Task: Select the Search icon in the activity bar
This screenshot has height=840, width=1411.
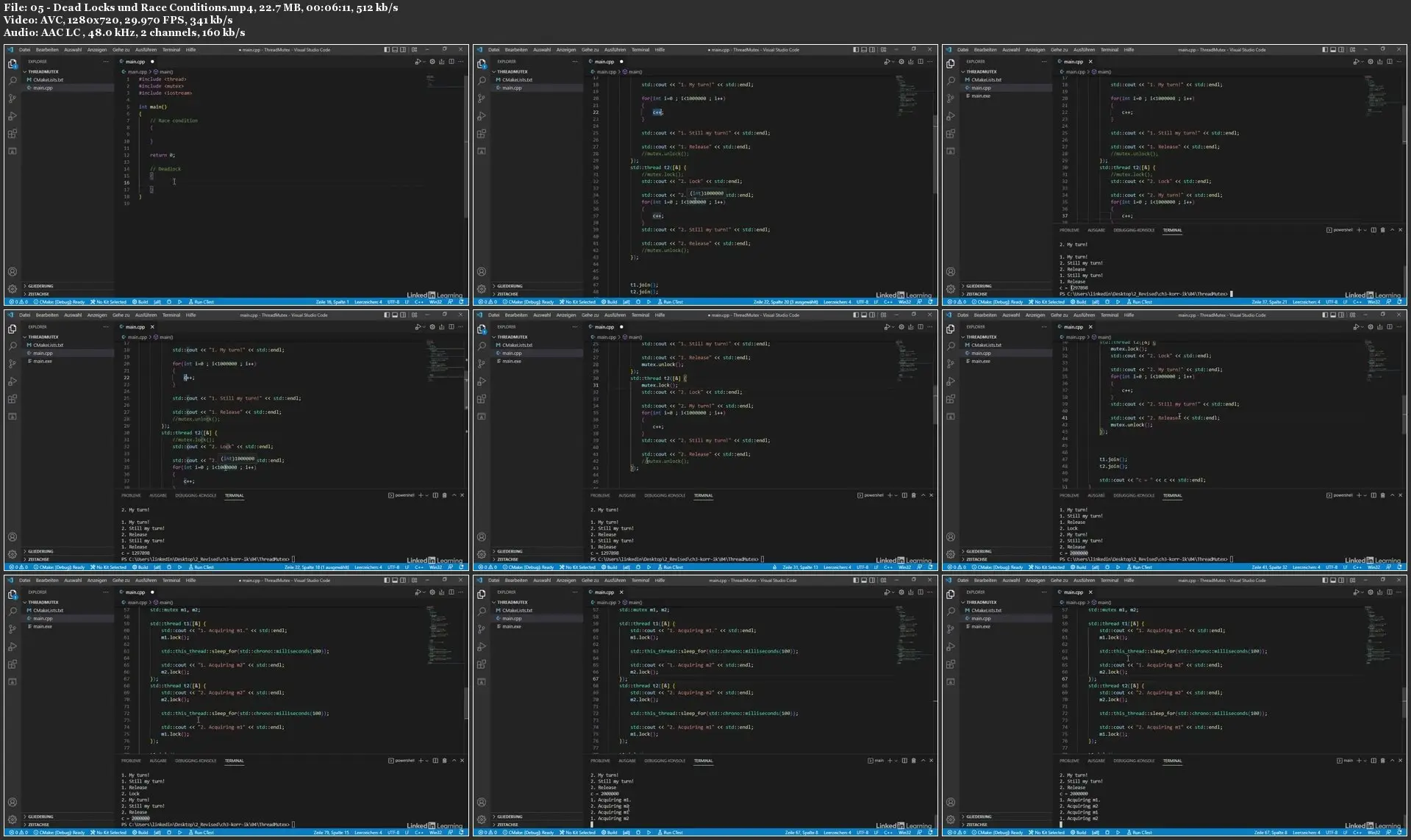Action: point(12,82)
